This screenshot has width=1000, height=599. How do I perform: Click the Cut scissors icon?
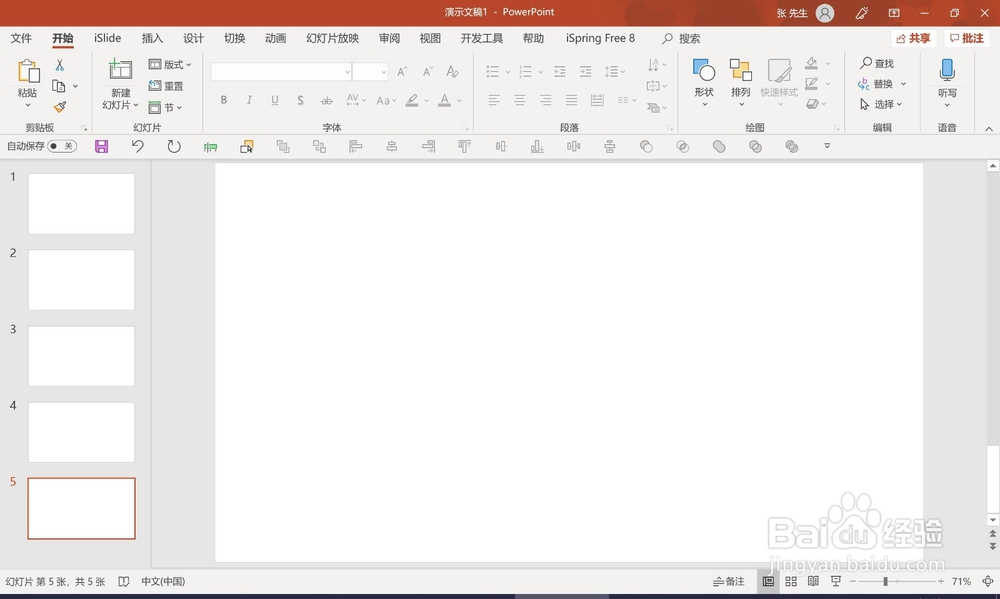coord(59,65)
